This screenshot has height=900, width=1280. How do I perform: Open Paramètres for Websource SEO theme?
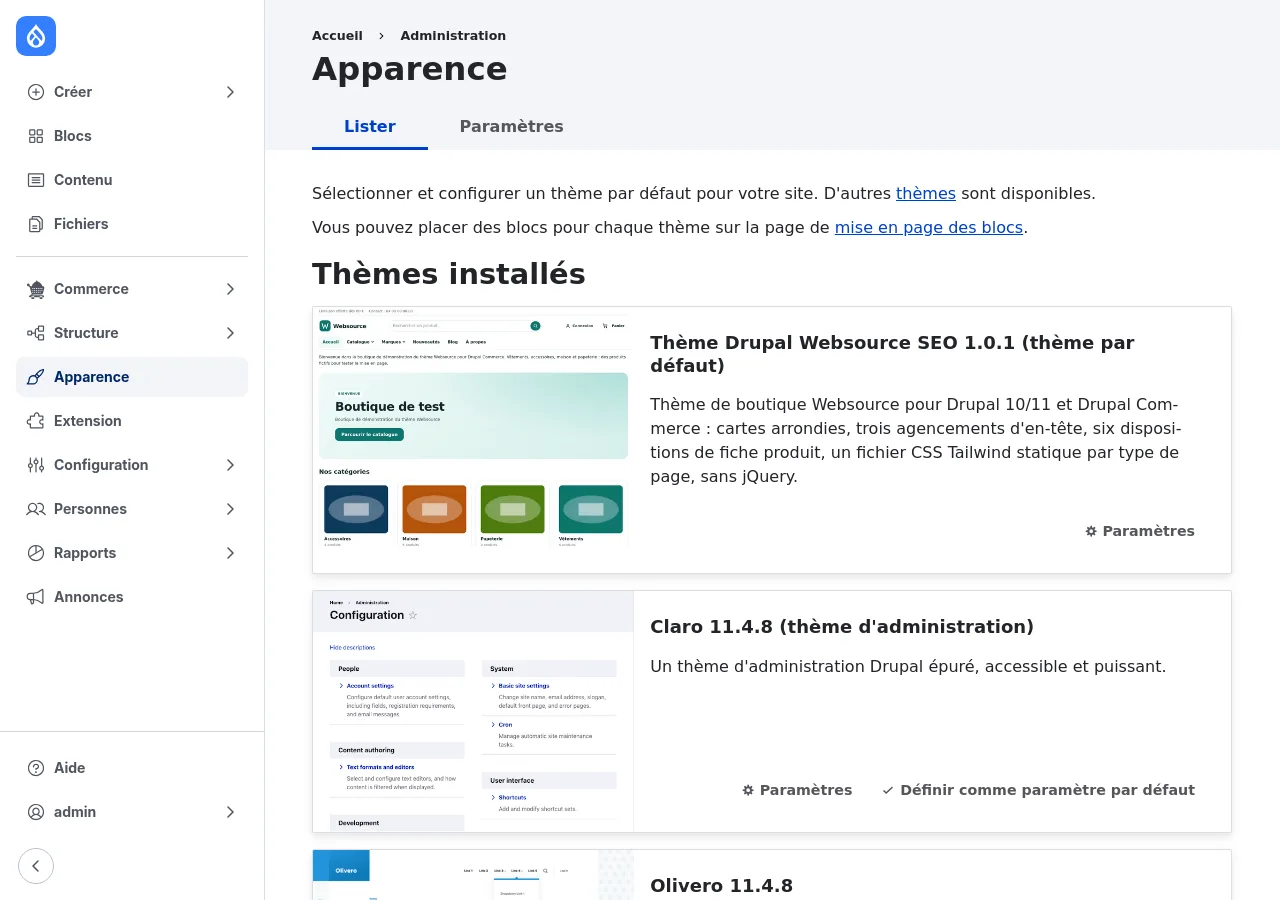[x=1140, y=531]
